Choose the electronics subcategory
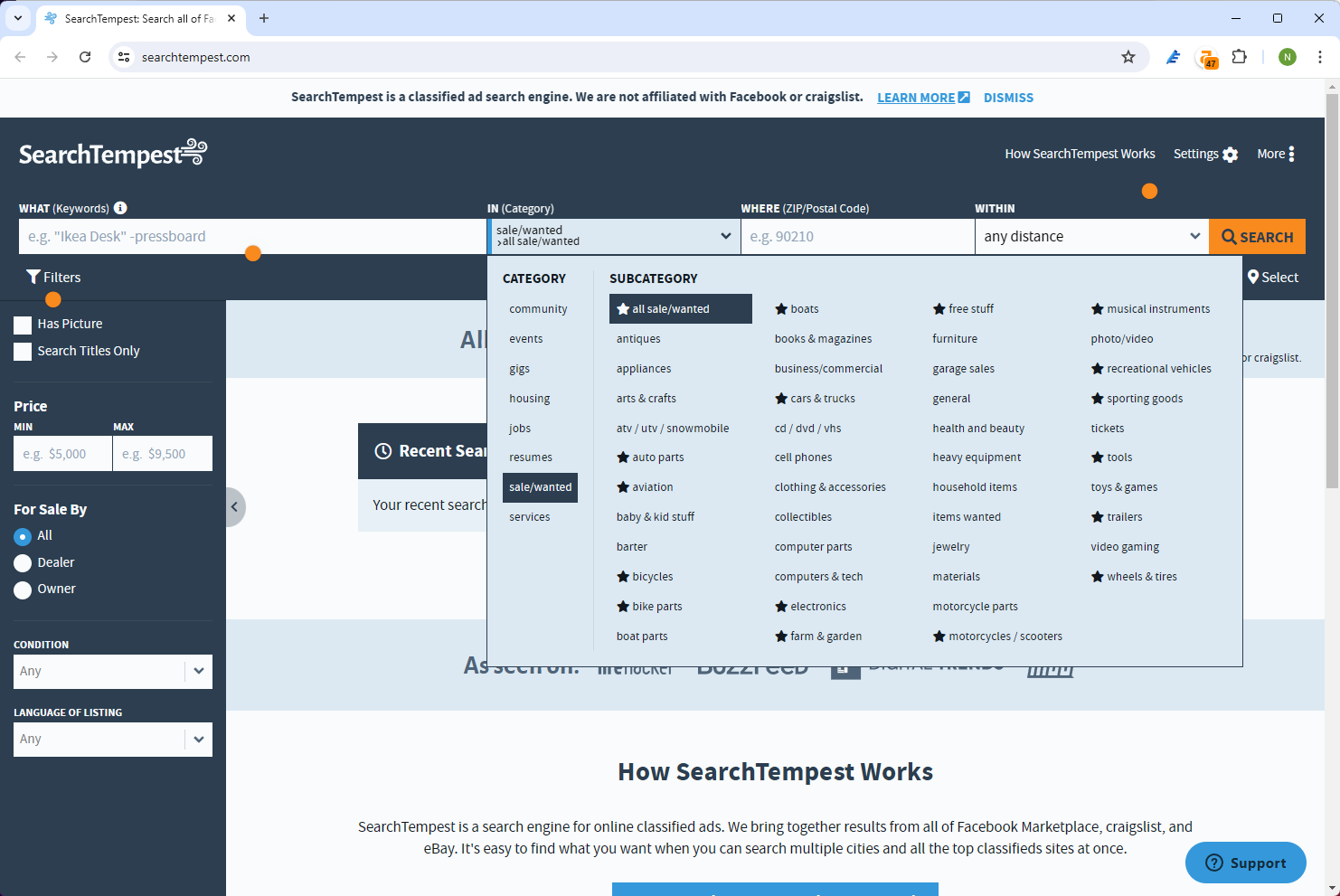 [817, 606]
